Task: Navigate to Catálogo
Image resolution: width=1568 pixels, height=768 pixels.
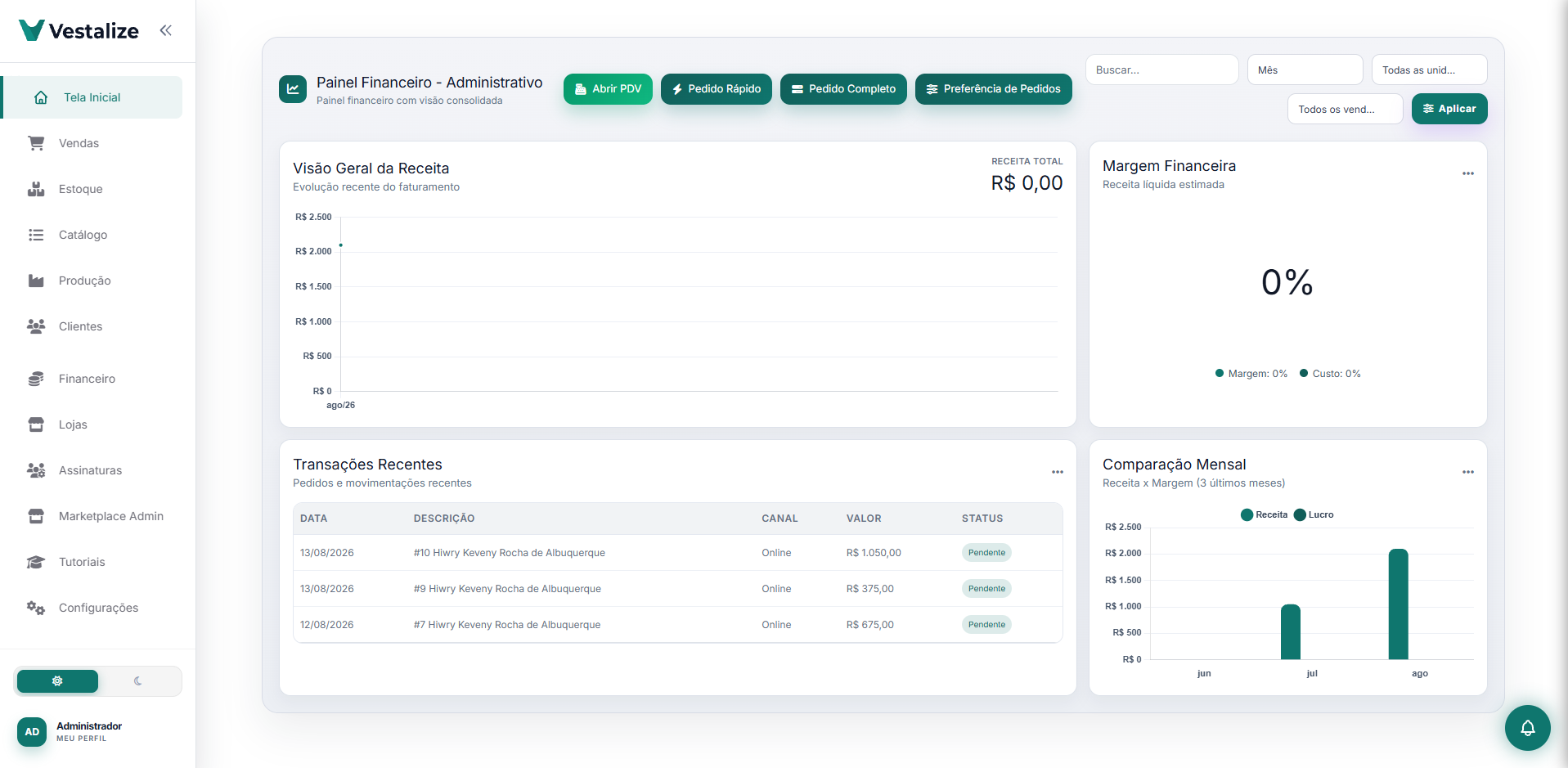Action: [x=92, y=235]
